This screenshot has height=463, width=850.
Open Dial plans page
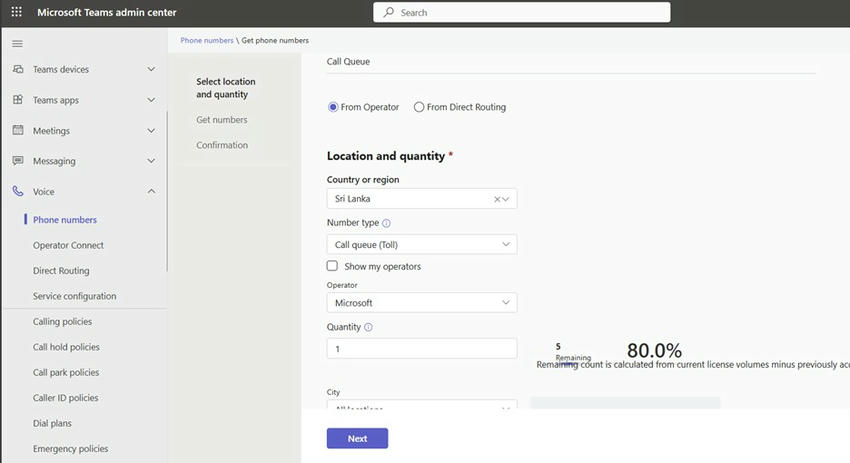[x=52, y=423]
